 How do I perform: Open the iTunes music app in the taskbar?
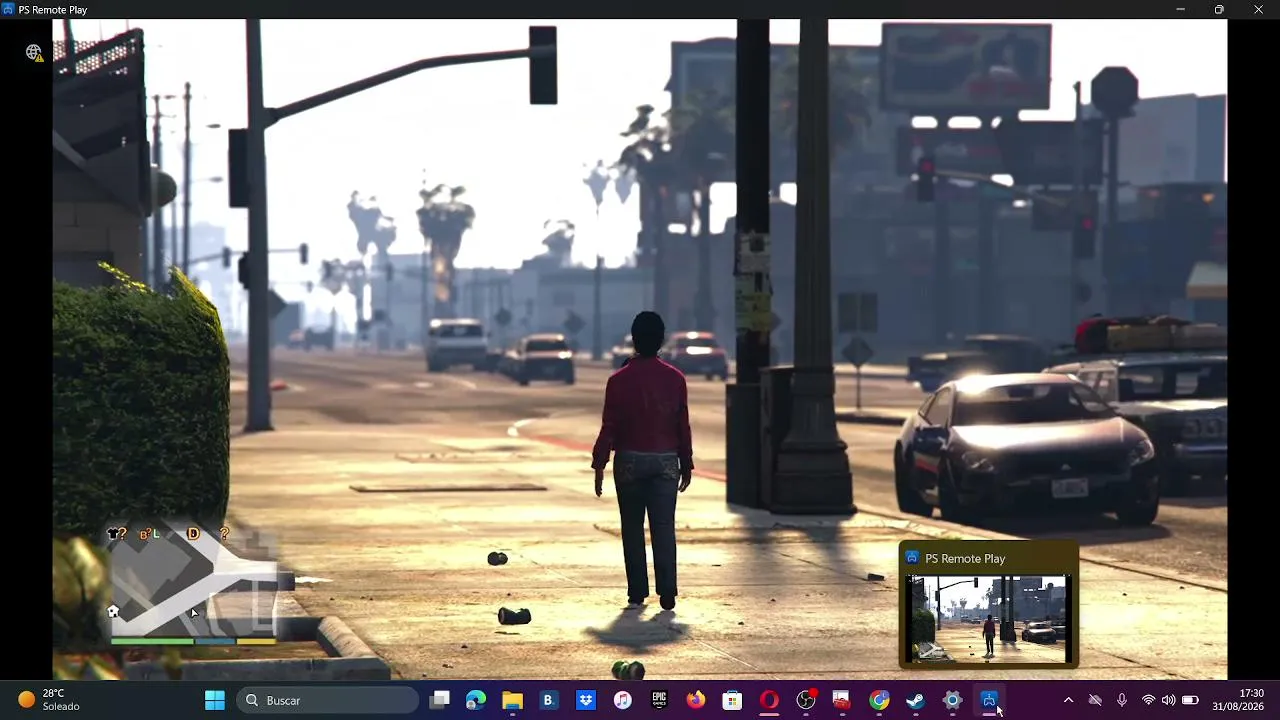[x=622, y=700]
